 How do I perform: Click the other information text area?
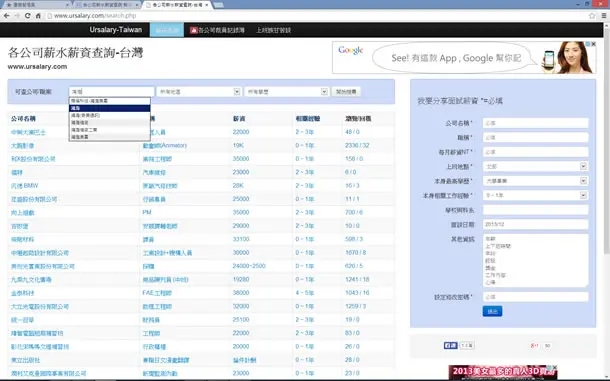(x=535, y=260)
